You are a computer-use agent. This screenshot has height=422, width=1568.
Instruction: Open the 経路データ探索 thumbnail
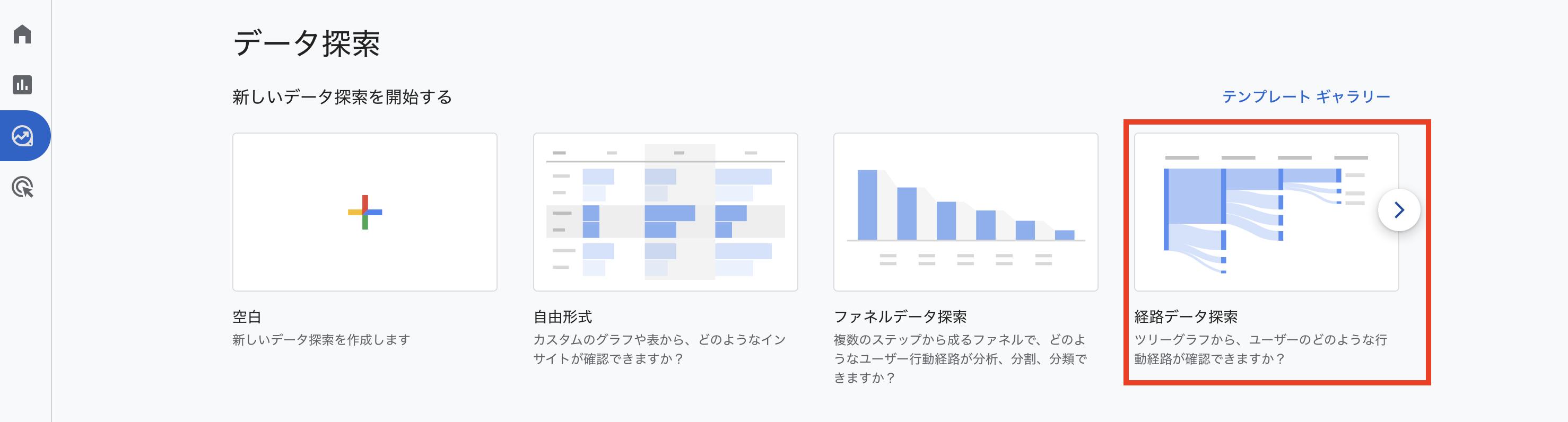(1266, 212)
